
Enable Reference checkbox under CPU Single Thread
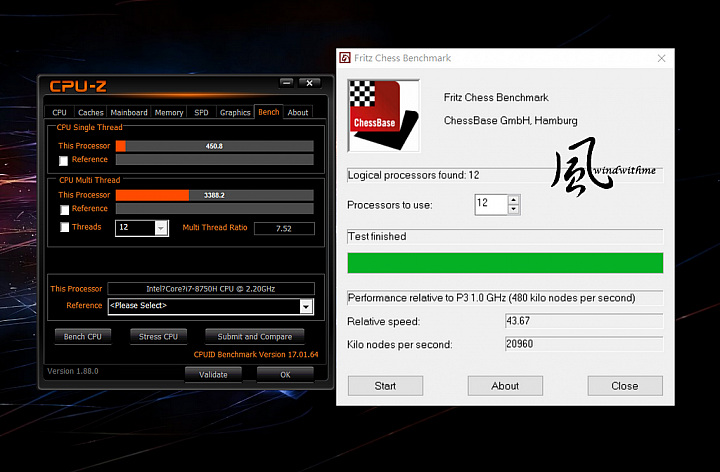coord(64,160)
